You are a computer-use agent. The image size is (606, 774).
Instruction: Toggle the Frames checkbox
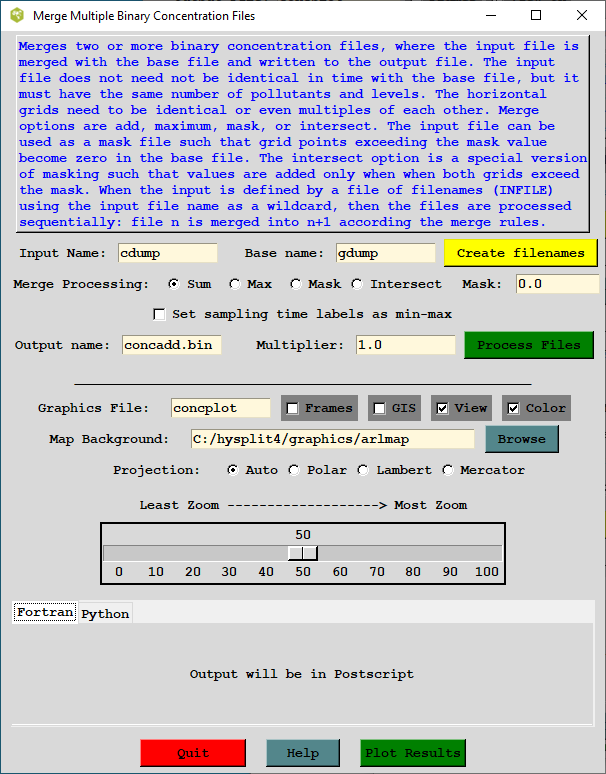[293, 408]
